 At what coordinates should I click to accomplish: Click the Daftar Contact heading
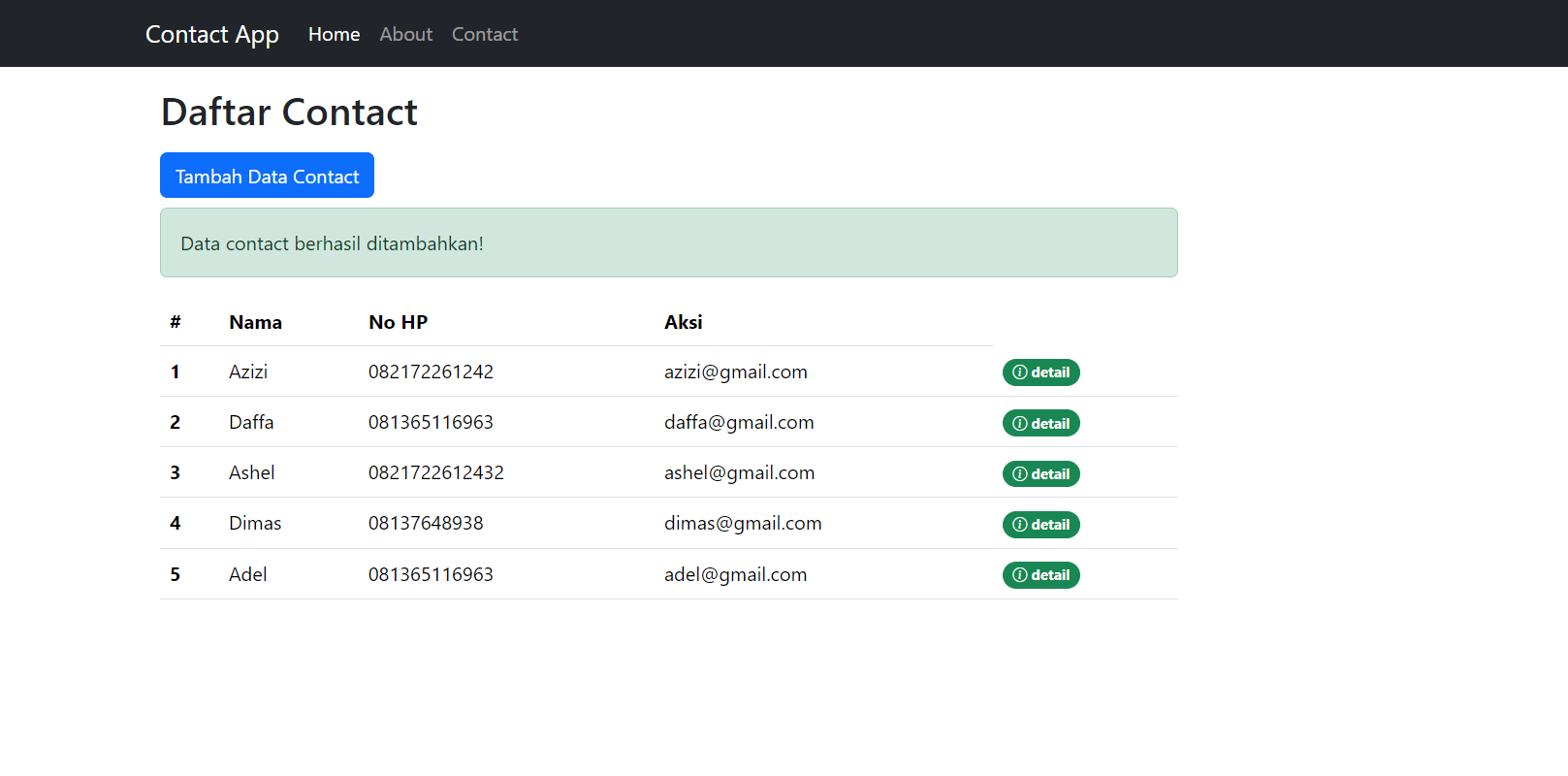(x=289, y=112)
